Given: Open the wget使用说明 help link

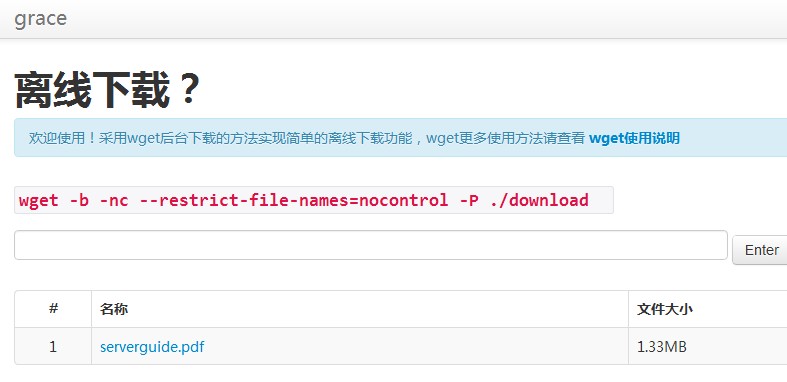Looking at the screenshot, I should pos(634,138).
